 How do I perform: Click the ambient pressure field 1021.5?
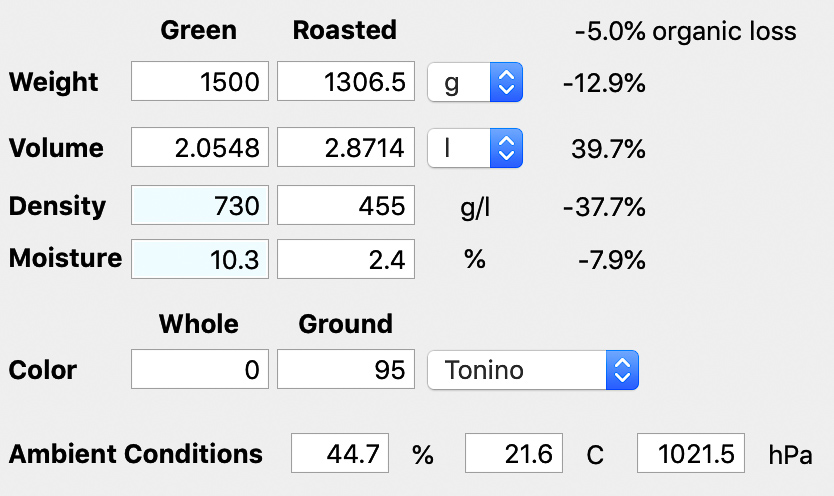691,453
